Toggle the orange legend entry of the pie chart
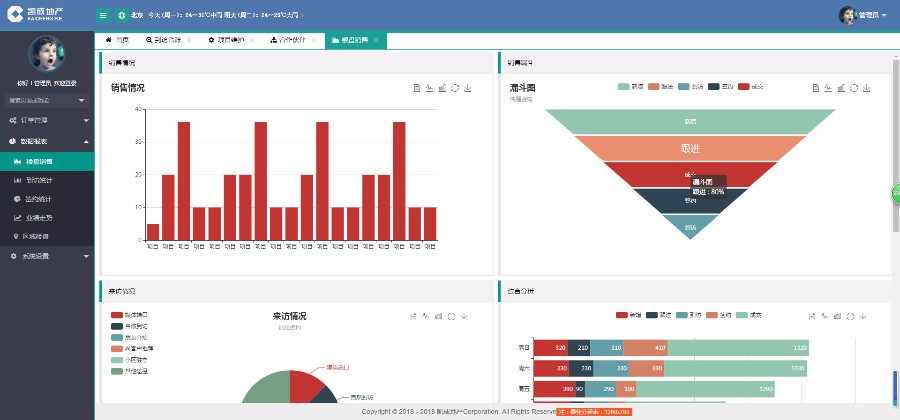Screen dimensions: 900x420 pos(132,348)
